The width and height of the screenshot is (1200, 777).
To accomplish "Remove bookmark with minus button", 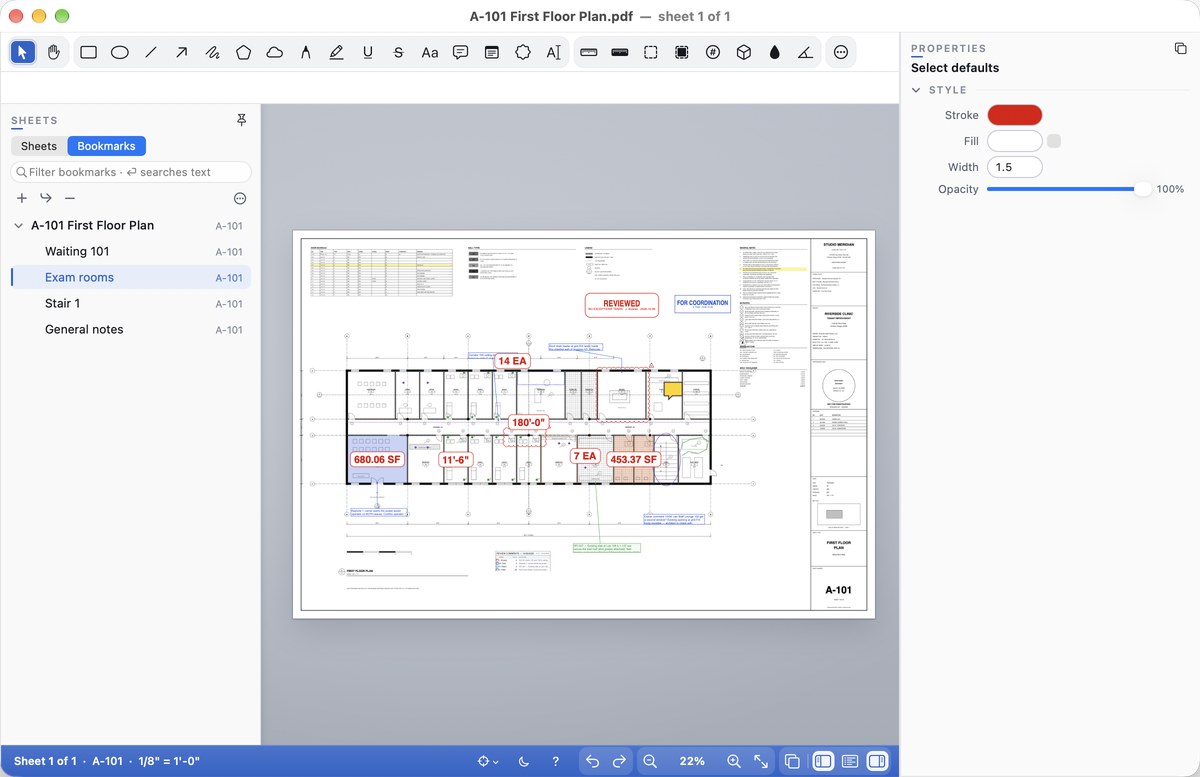I will tap(70, 198).
